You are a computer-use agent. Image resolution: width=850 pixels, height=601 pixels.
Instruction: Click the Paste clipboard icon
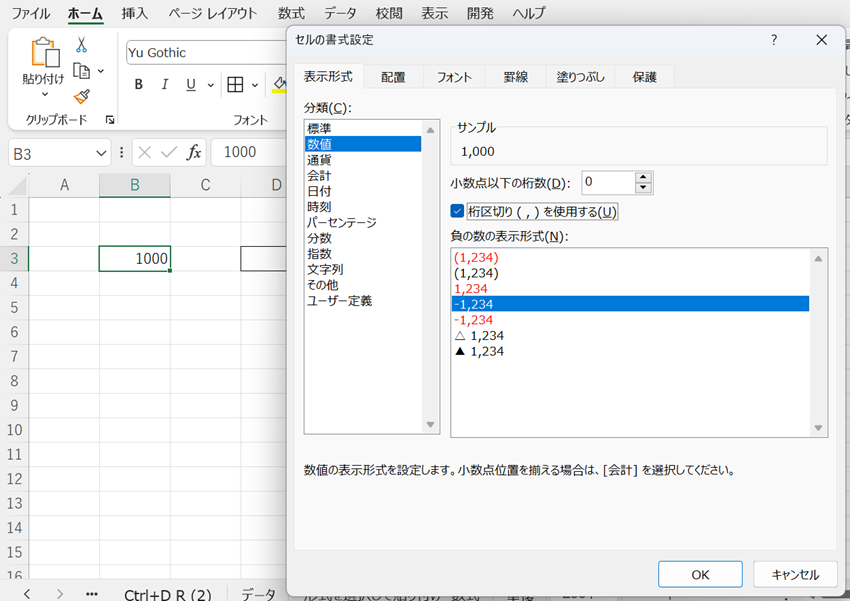[45, 53]
